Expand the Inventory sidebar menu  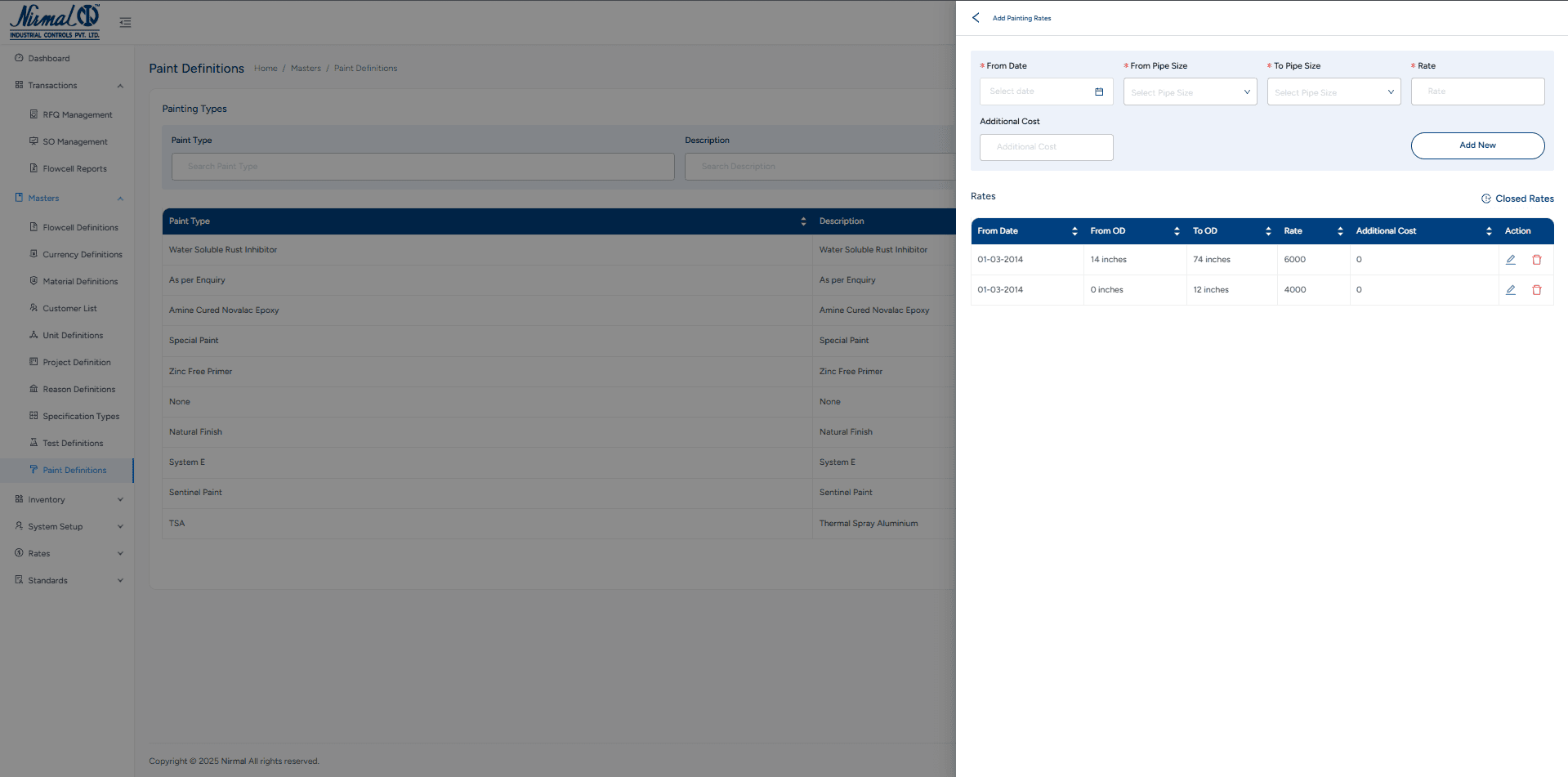pyautogui.click(x=69, y=499)
